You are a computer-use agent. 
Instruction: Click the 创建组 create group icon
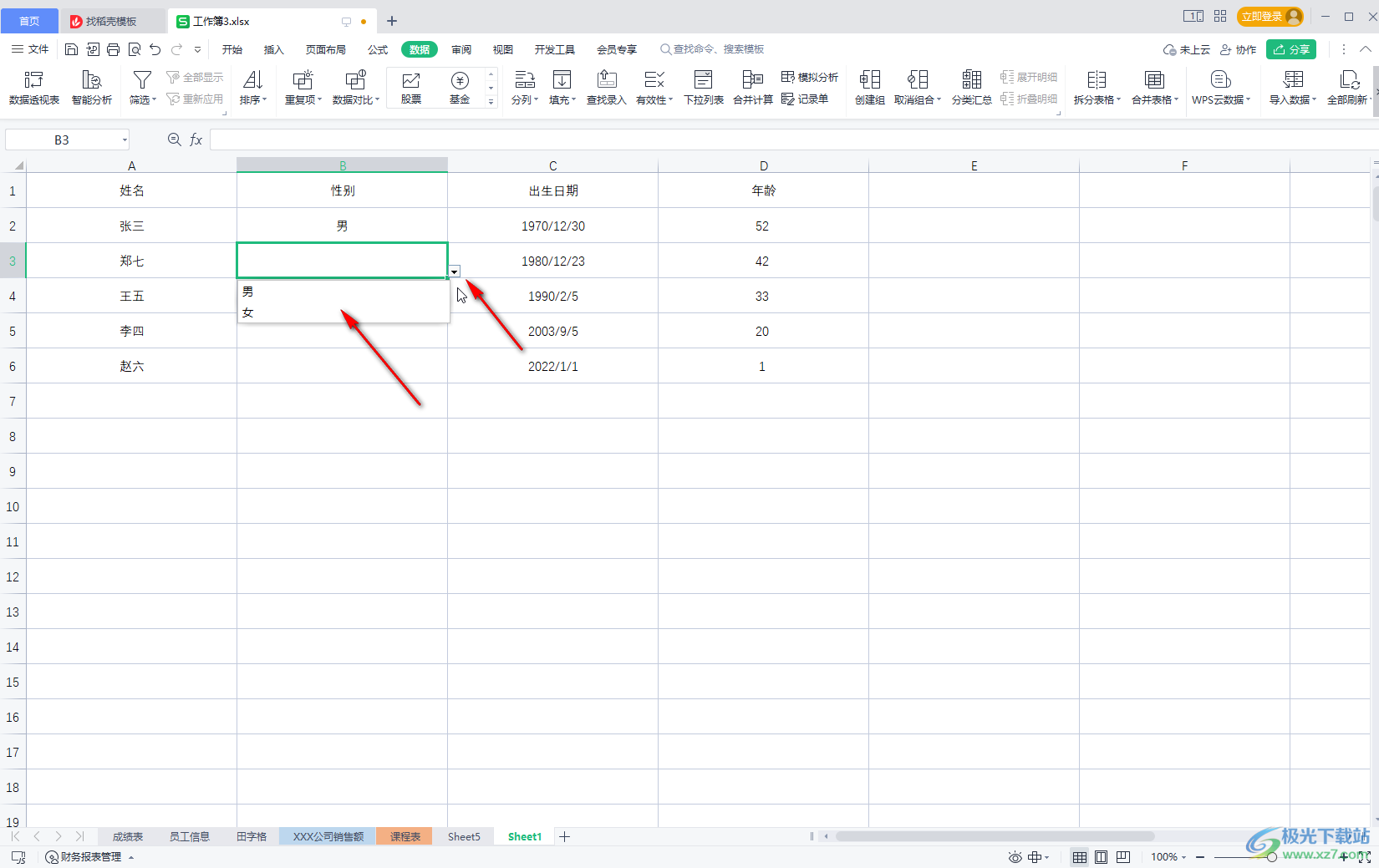(x=870, y=79)
